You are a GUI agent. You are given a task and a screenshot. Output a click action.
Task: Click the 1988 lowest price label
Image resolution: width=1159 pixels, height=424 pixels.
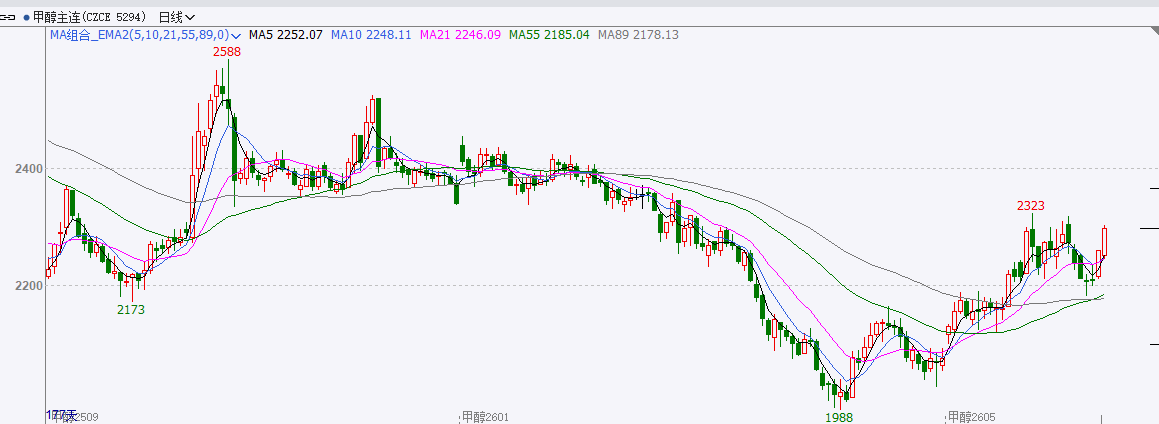point(839,415)
